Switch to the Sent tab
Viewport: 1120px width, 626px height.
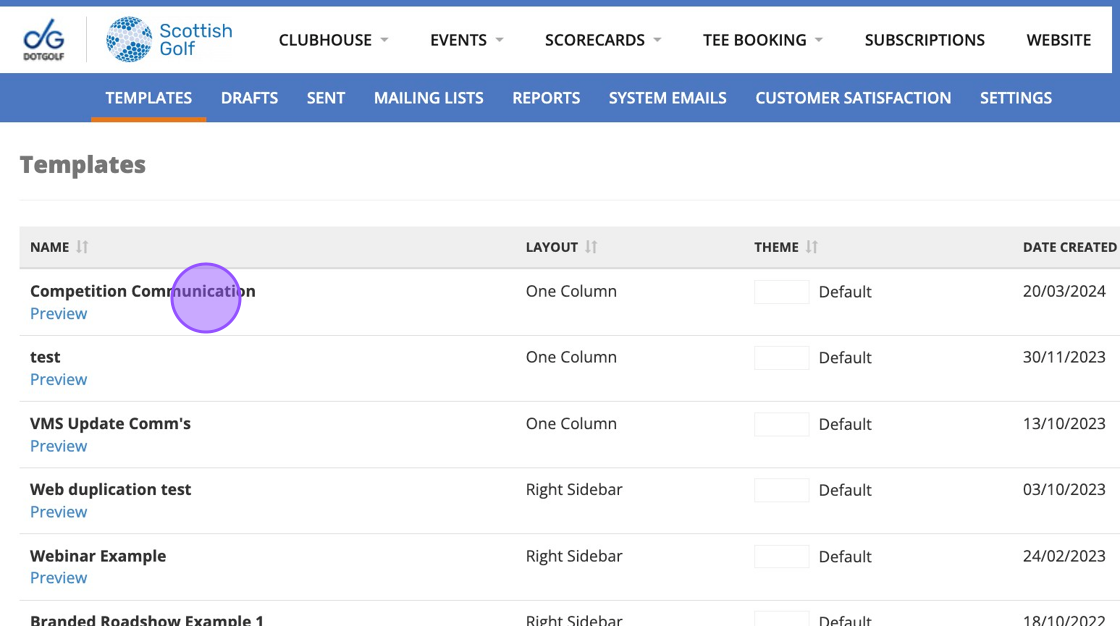click(326, 98)
